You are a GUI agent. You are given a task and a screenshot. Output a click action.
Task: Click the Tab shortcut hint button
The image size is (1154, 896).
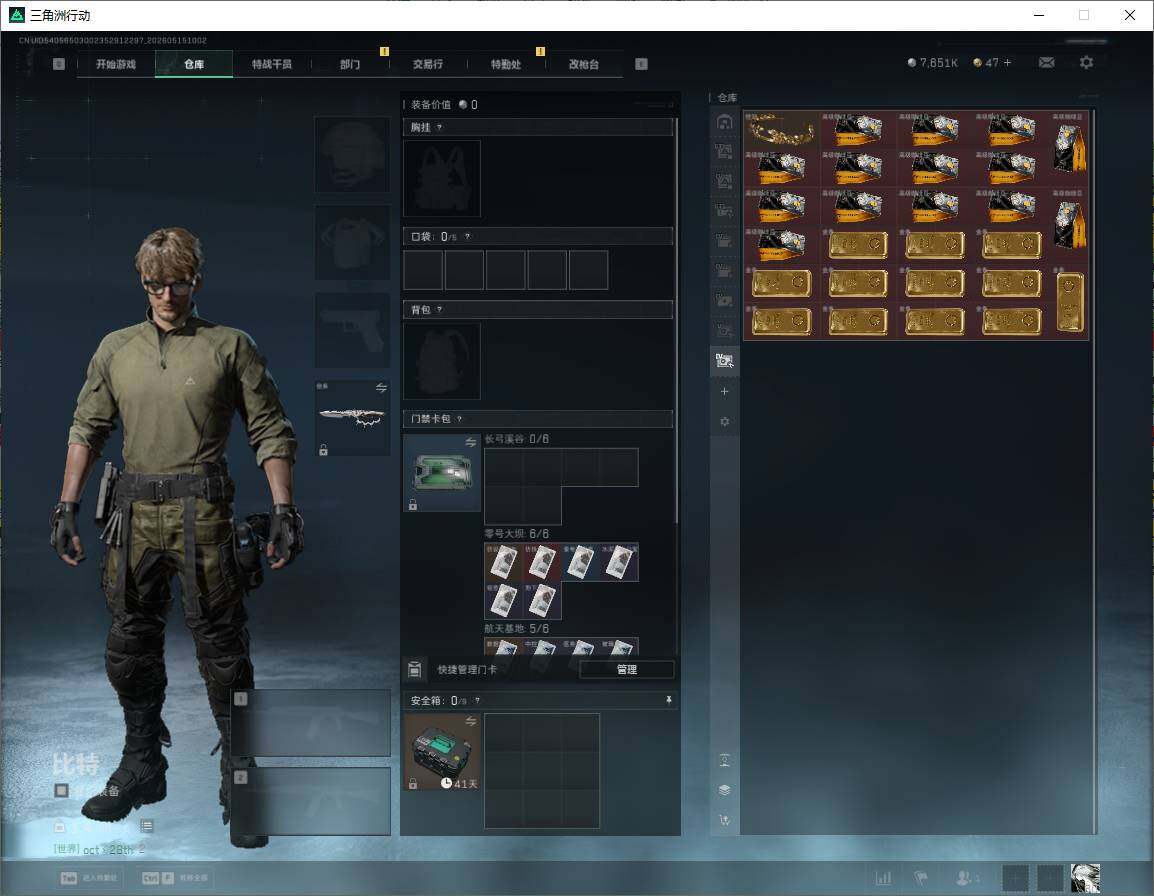point(91,878)
